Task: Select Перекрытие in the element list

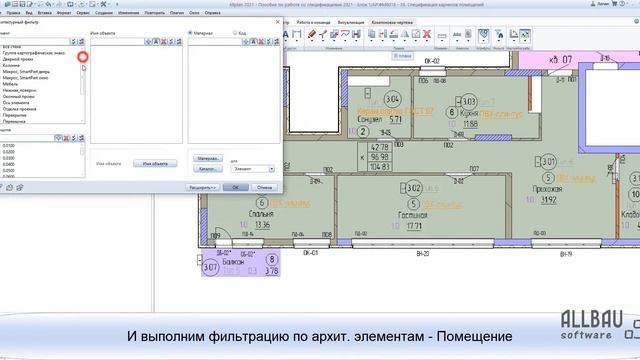Action: (x=15, y=115)
